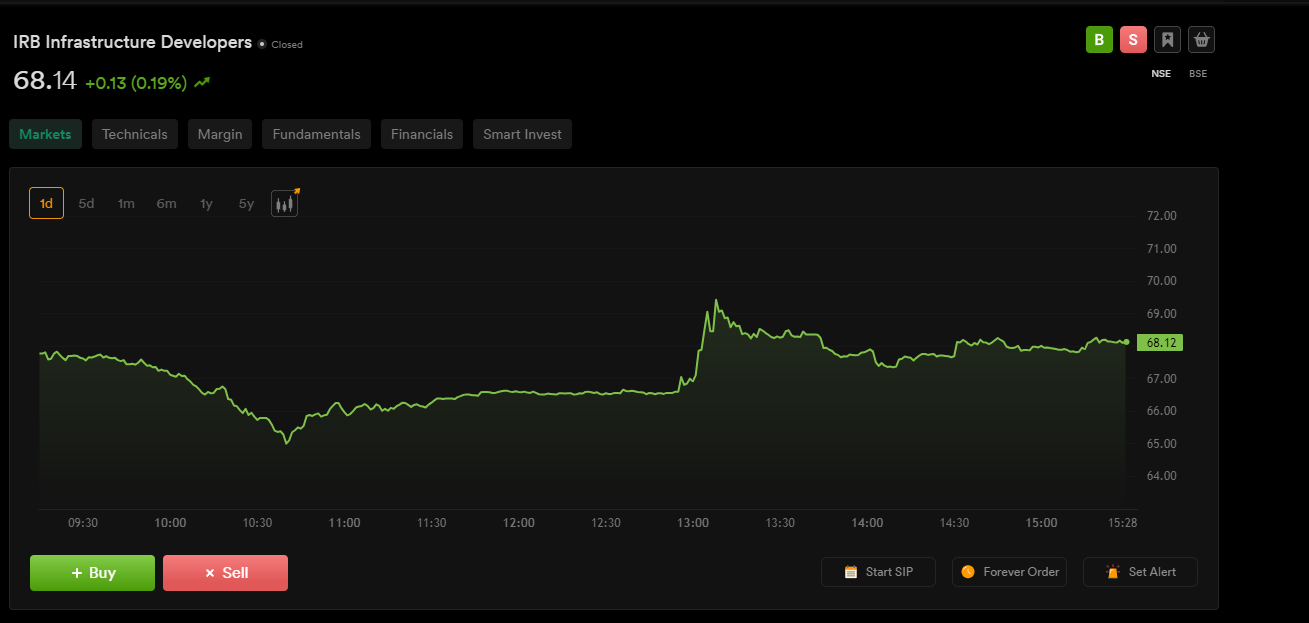The image size is (1309, 623).
Task: Click the +0.13 (0.19%) change value
Action: (136, 83)
